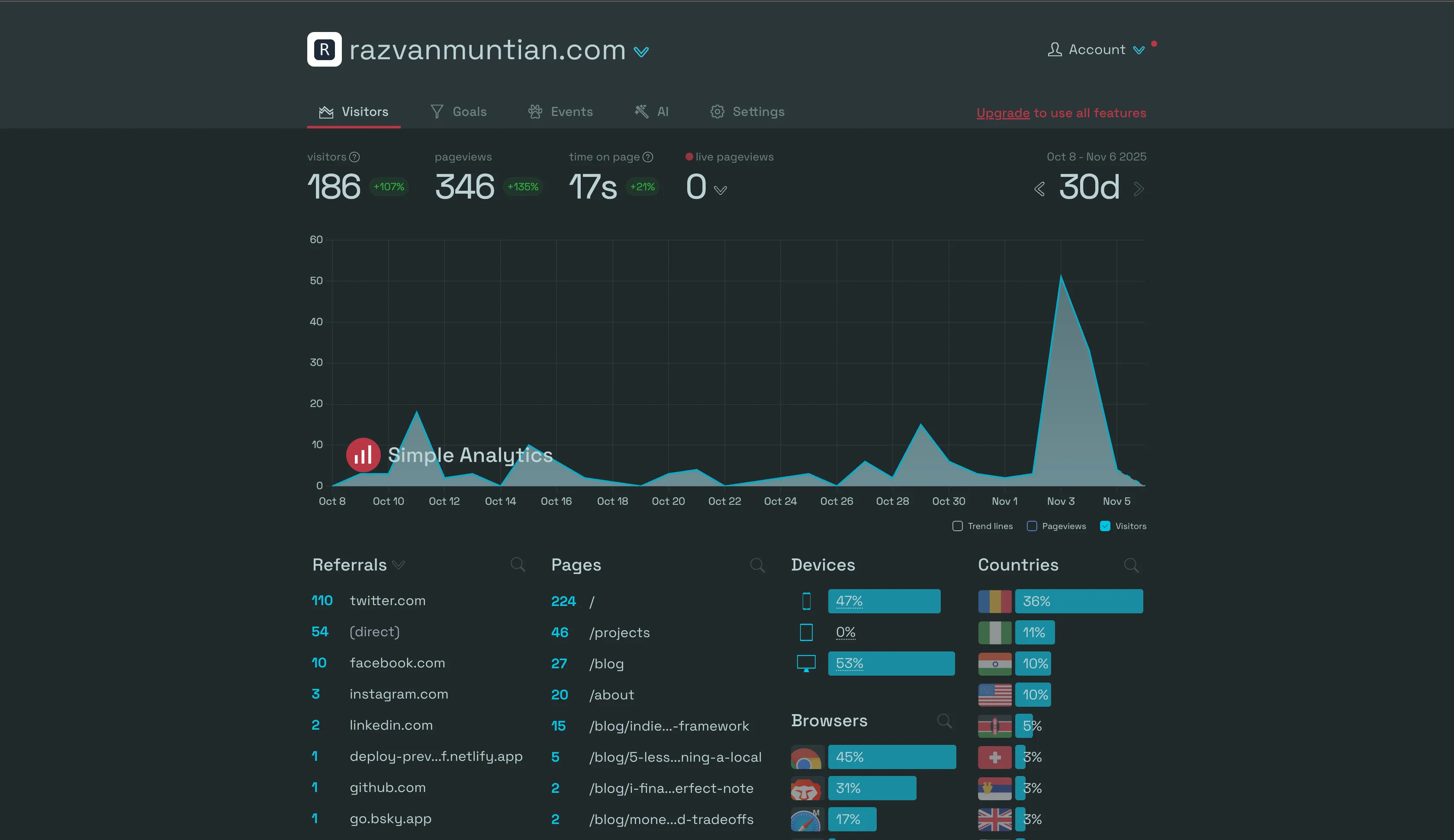Click the mobile phone icon in Devices
Screen dimensions: 1454x840
806,600
